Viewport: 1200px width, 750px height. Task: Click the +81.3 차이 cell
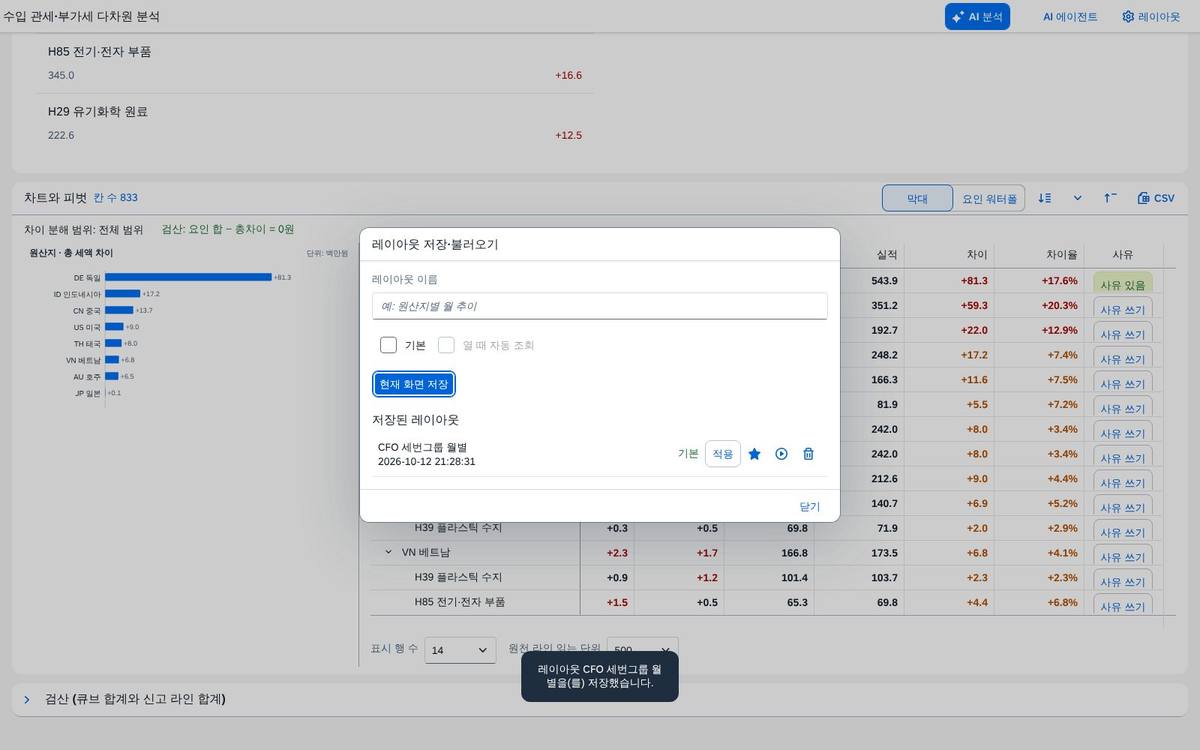[974, 281]
